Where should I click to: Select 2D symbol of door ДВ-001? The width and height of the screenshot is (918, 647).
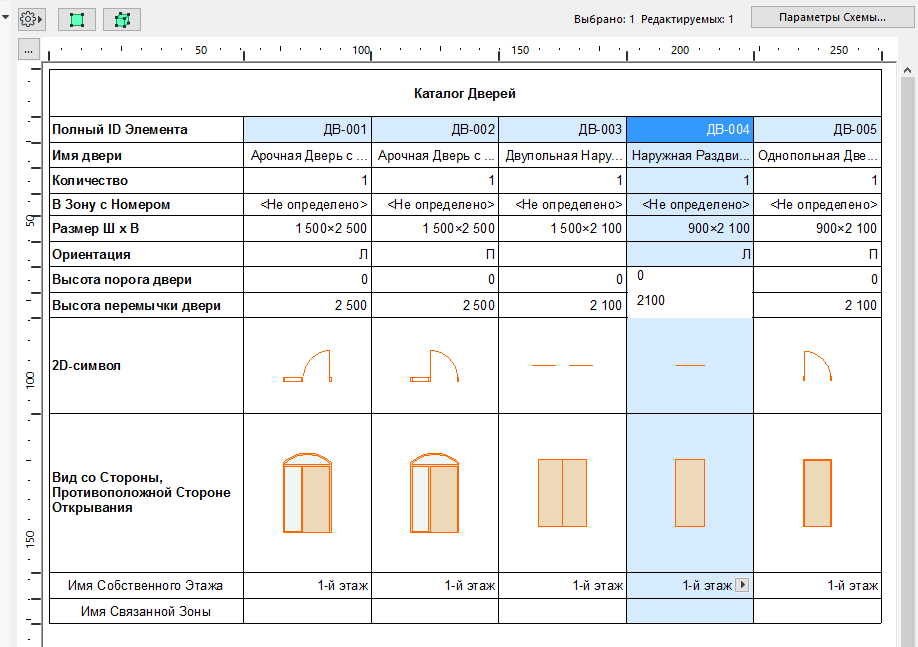click(307, 366)
